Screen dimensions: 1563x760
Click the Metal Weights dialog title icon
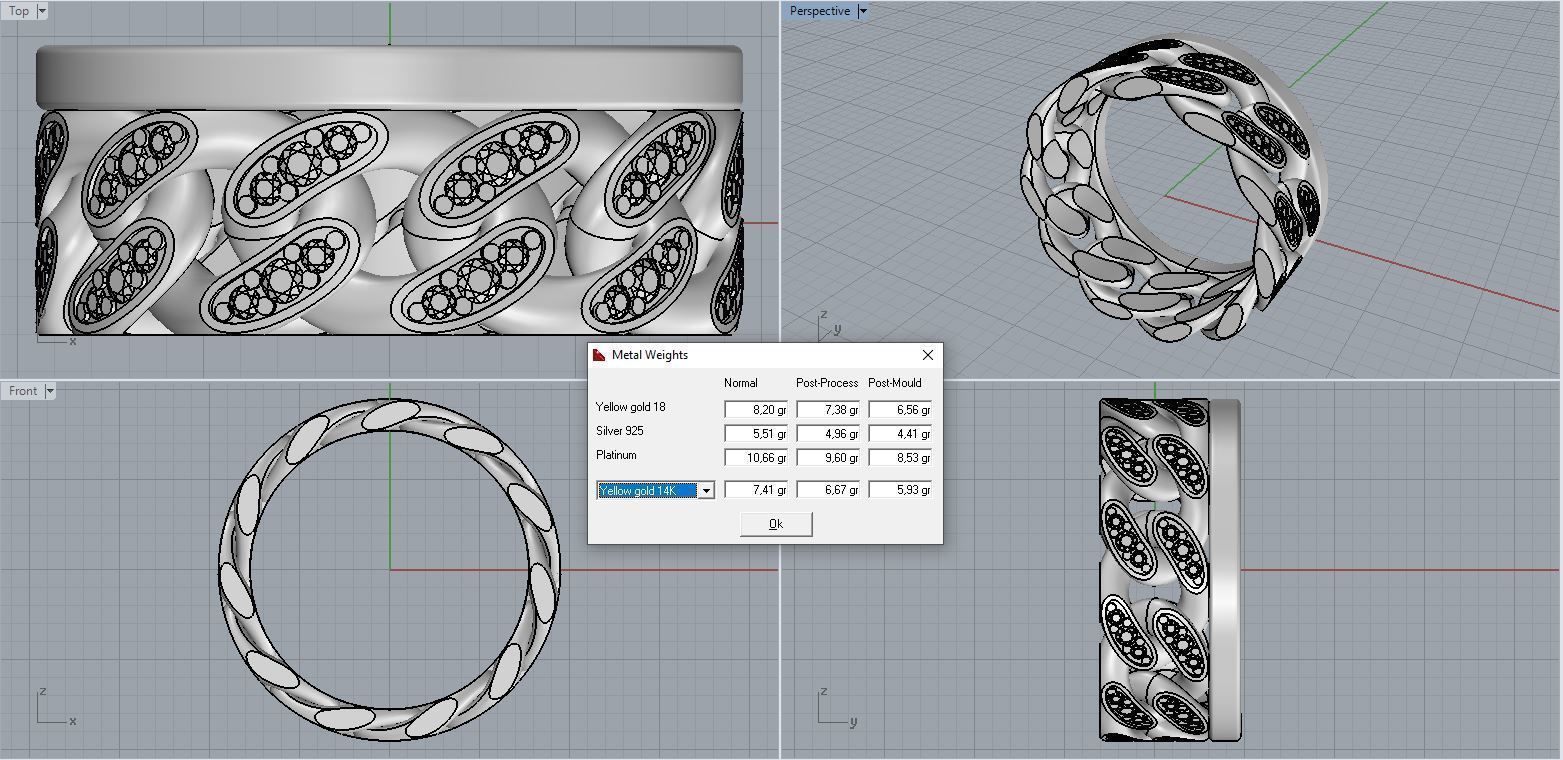[x=599, y=355]
